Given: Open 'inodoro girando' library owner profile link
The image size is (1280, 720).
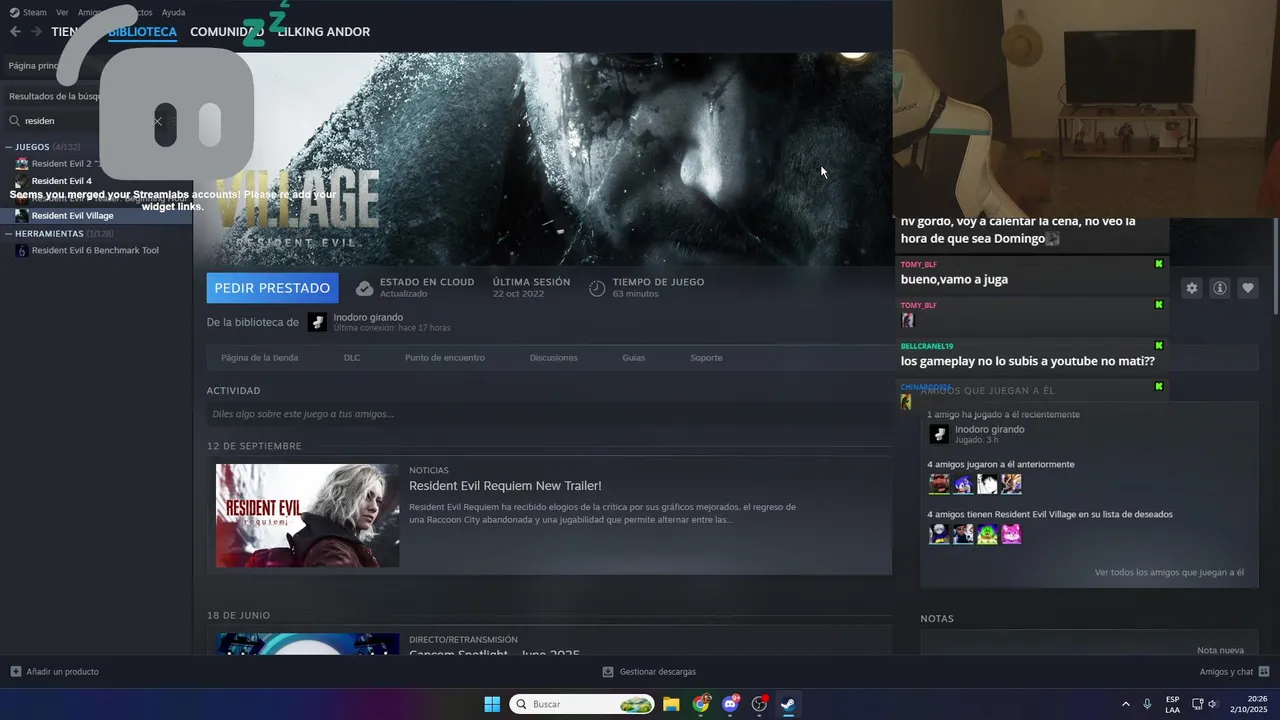Looking at the screenshot, I should click(368, 317).
